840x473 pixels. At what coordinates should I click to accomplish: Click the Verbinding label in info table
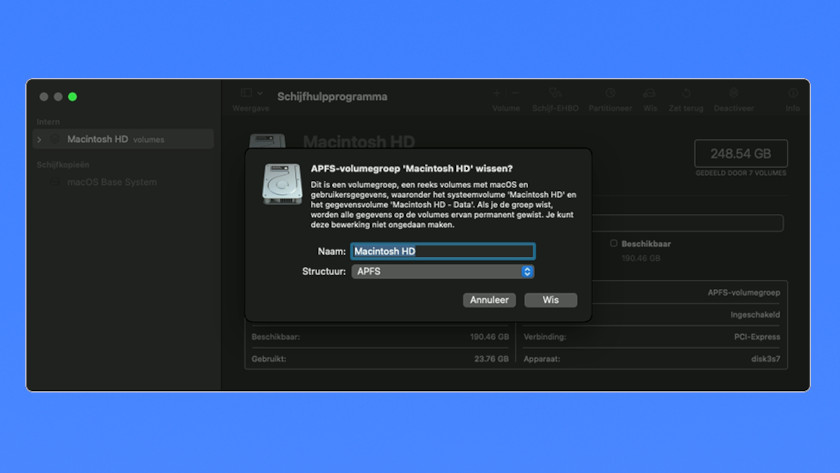coord(545,337)
